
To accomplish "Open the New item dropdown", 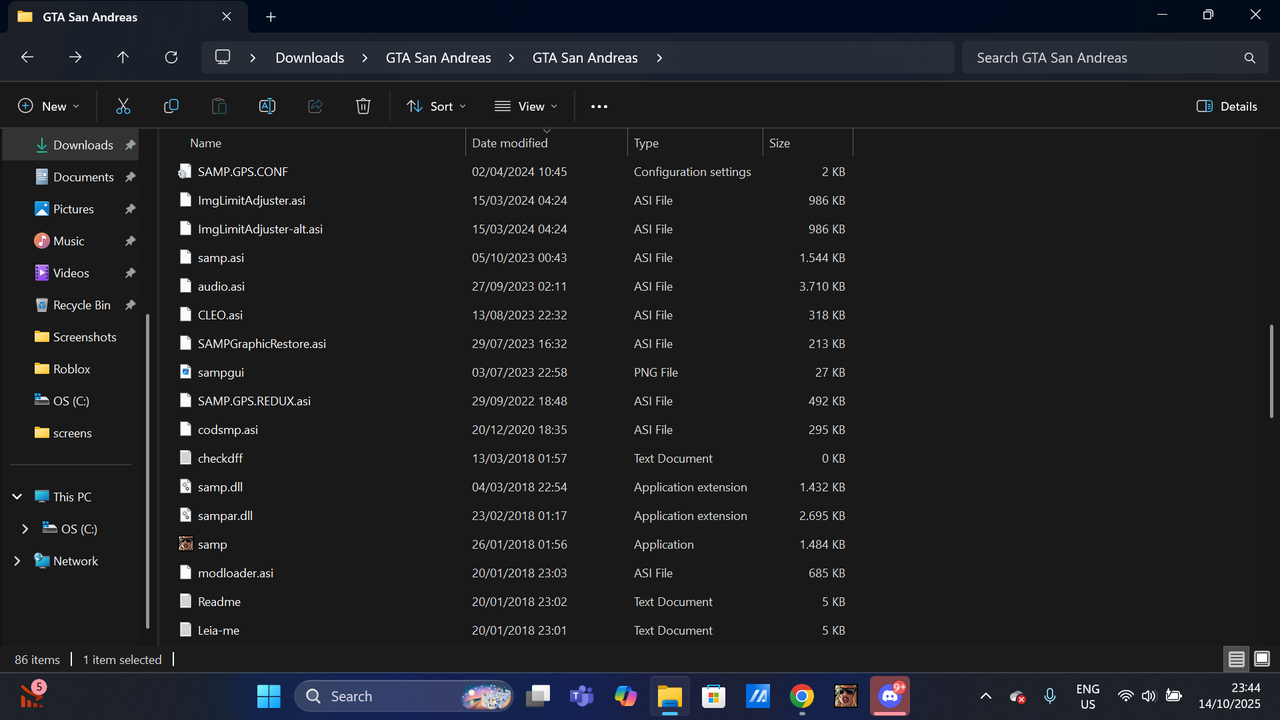I will click(x=49, y=106).
